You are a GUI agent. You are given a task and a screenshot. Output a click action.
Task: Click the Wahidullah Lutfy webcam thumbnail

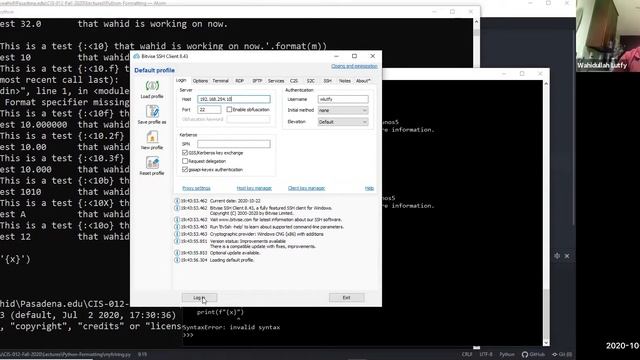coord(608,36)
